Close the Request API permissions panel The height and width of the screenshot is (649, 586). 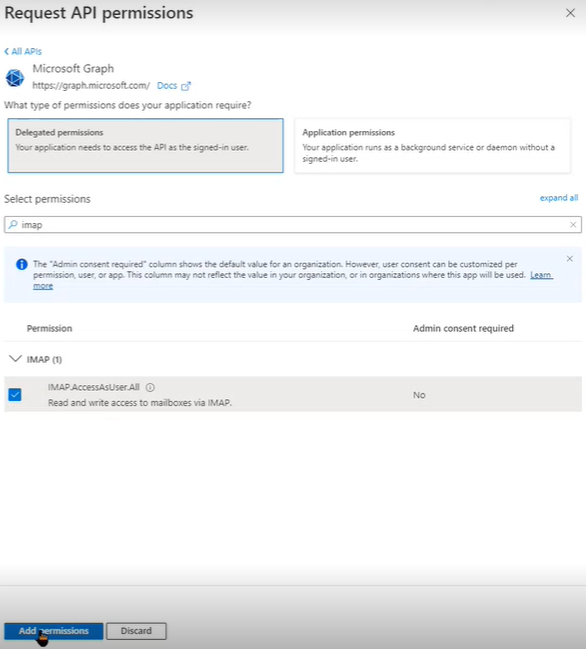pyautogui.click(x=570, y=13)
